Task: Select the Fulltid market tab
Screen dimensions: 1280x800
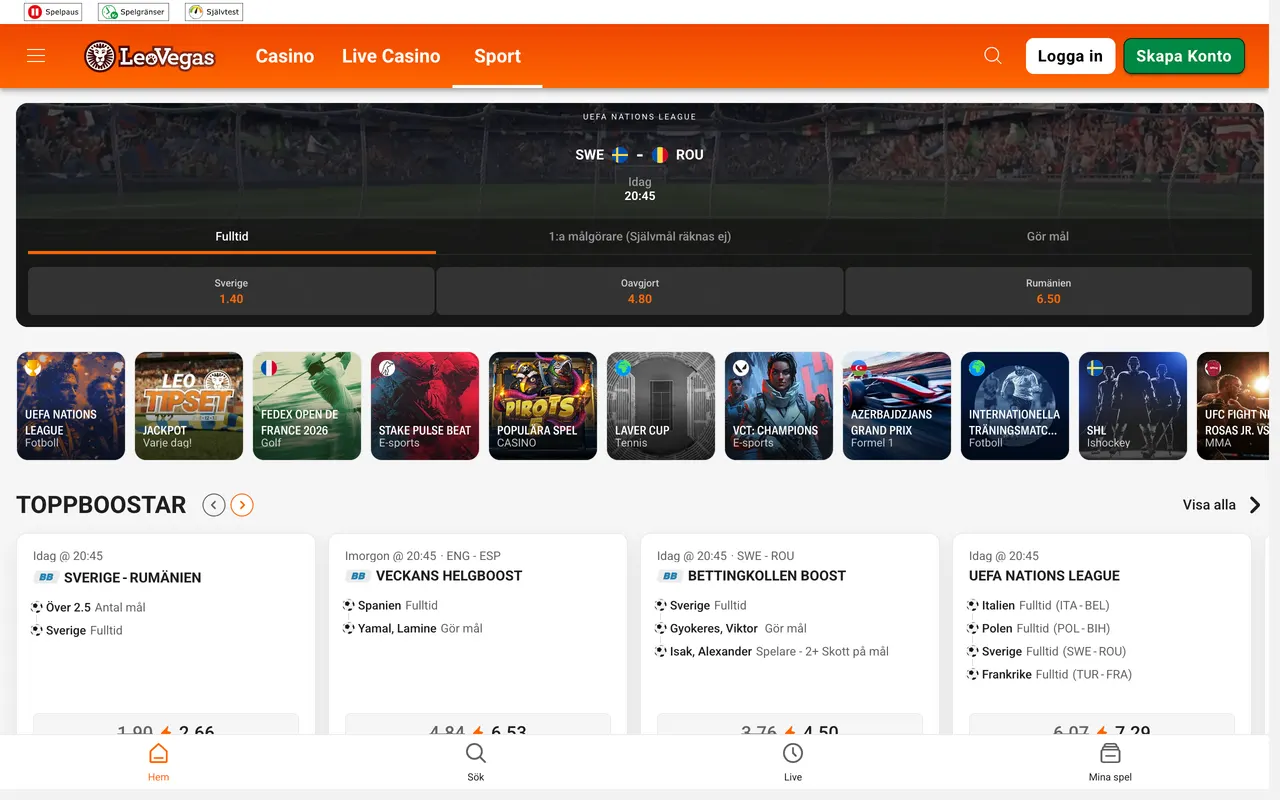Action: (232, 237)
